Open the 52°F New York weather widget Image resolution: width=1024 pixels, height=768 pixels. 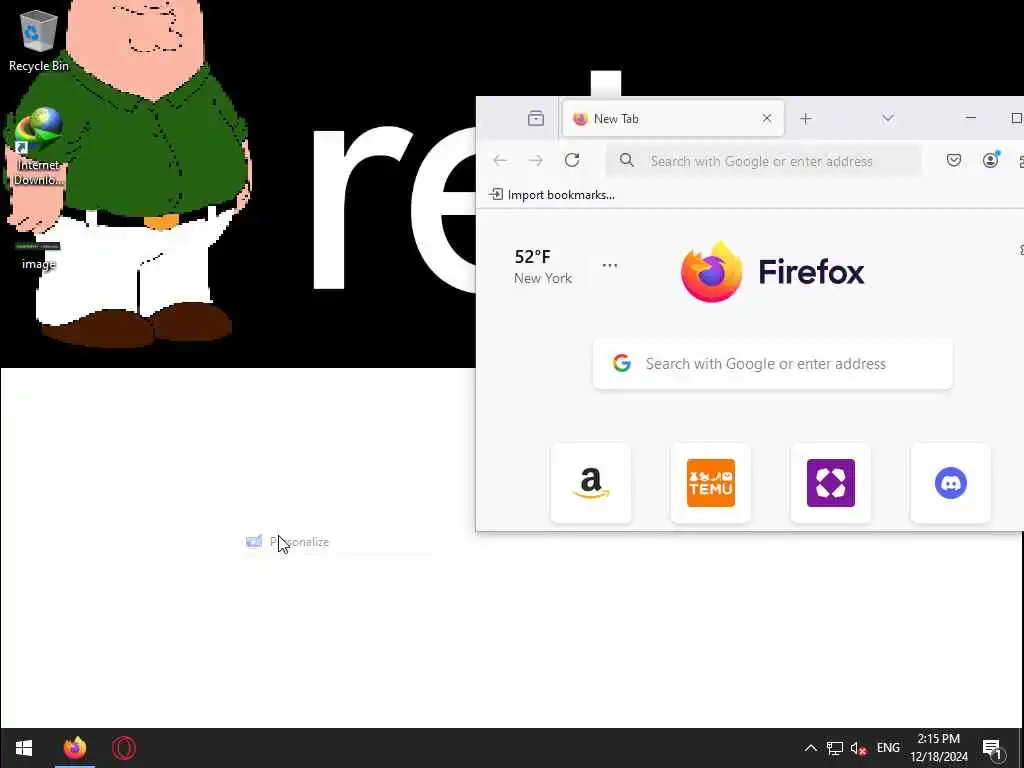543,266
